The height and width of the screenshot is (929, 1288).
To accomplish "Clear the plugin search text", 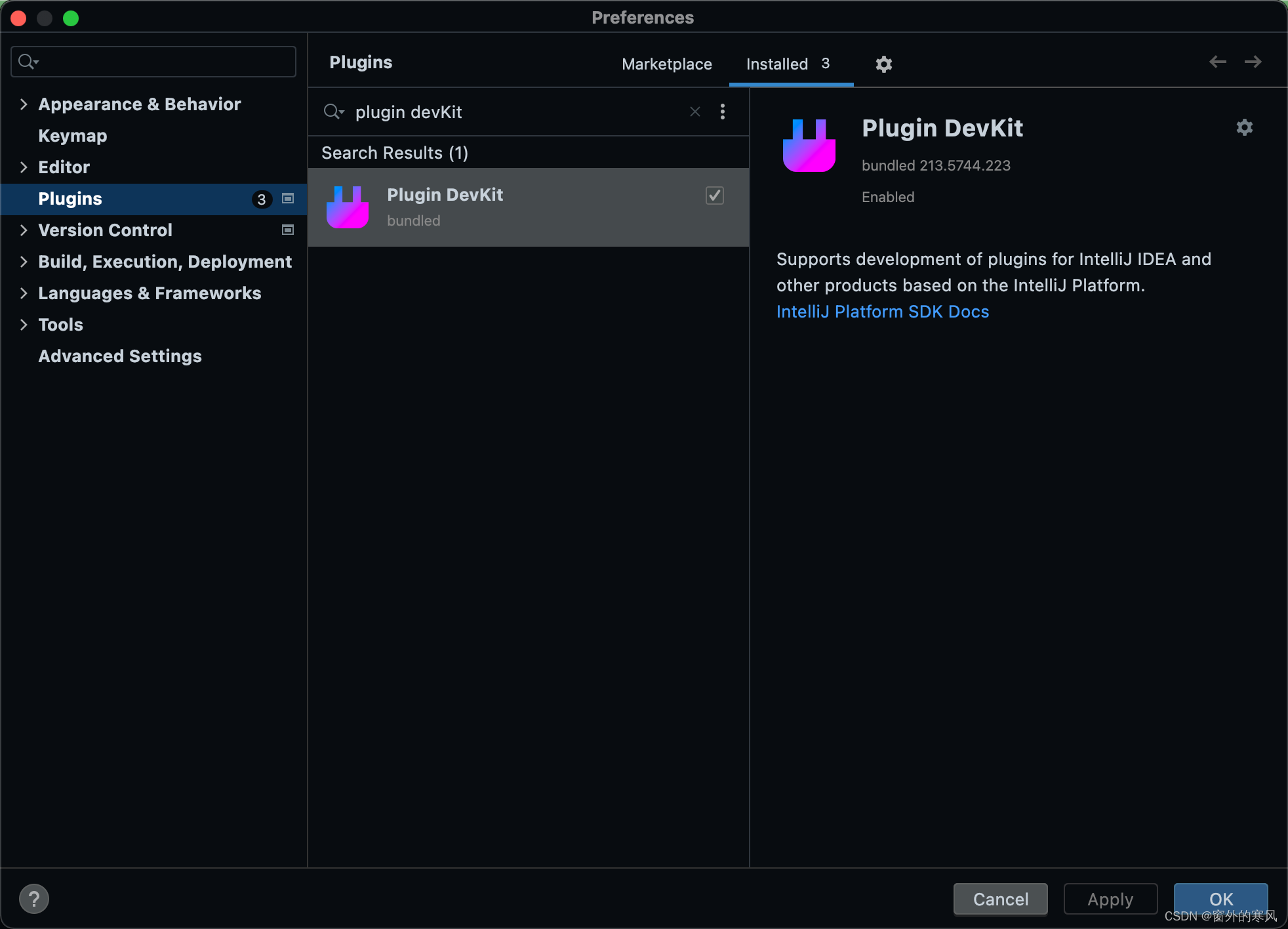I will click(694, 112).
